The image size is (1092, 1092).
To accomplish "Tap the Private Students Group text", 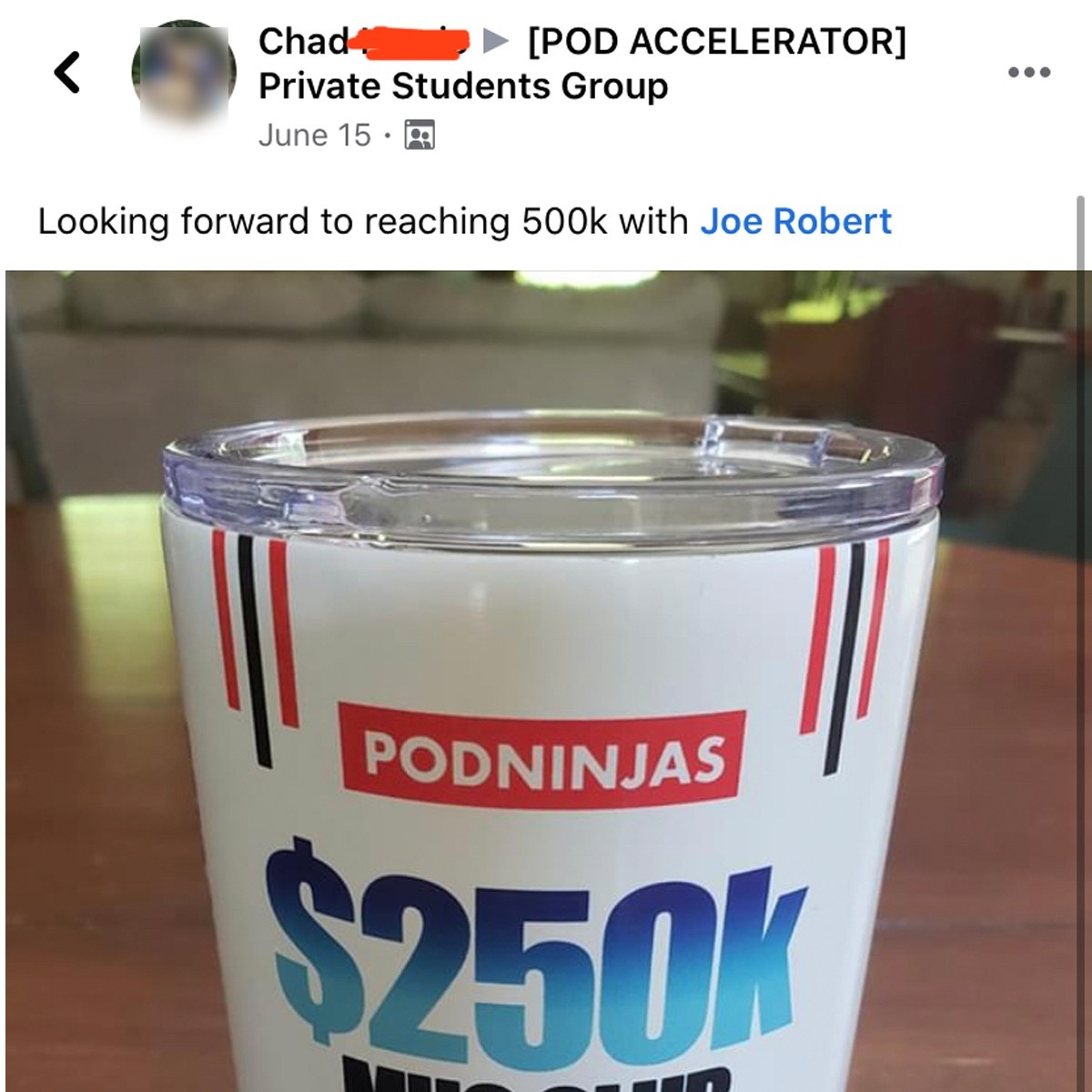I will tap(463, 86).
